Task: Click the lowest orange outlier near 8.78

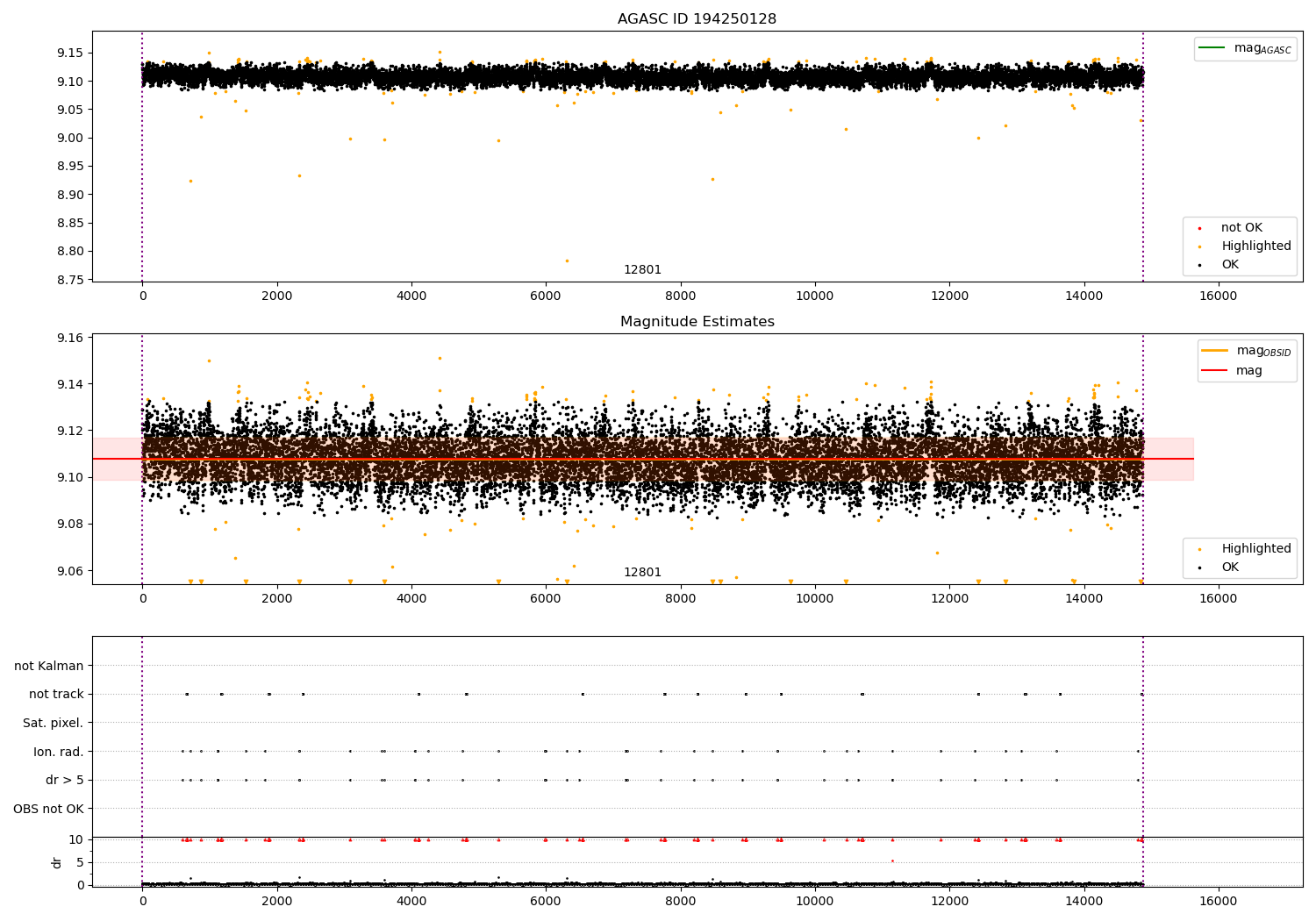Action: [x=567, y=261]
